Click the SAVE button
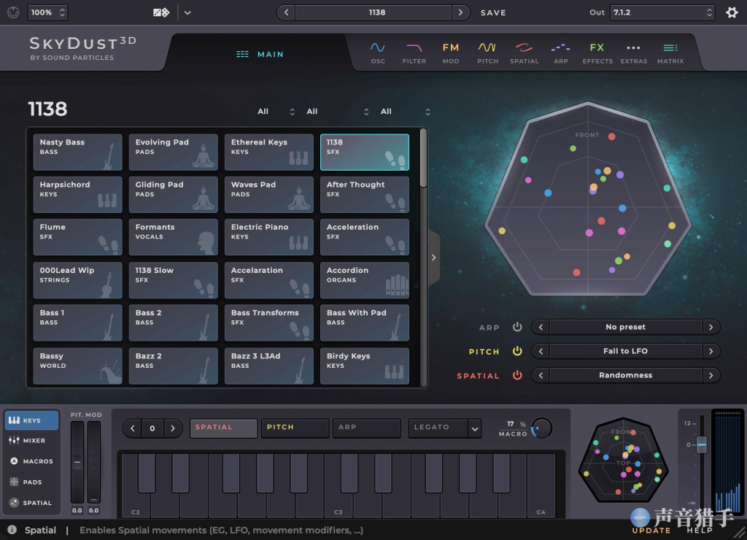Screen dimensions: 747x540 click(x=493, y=13)
